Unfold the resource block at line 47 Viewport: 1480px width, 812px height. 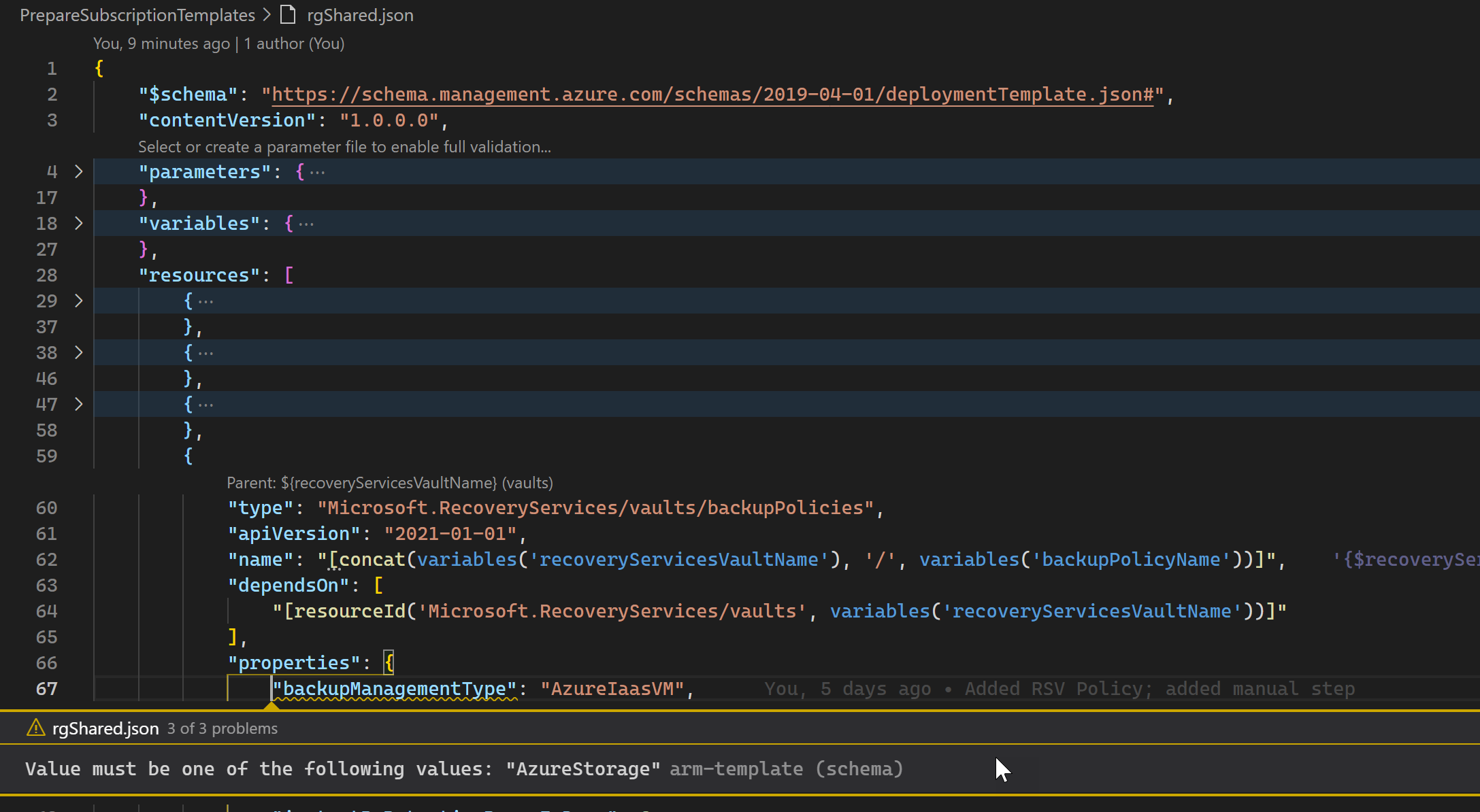click(78, 403)
